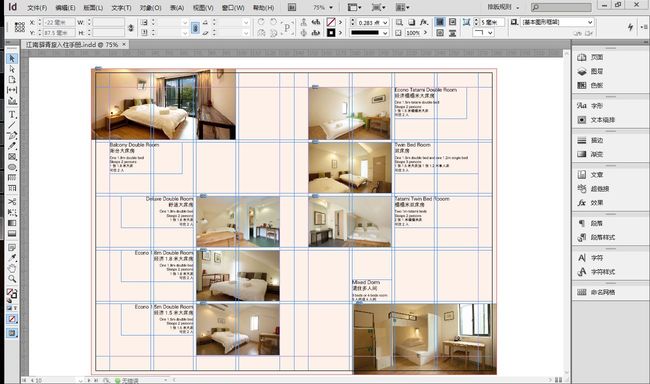Open the 超链接 (Hyperlinks) panel
The height and width of the screenshot is (384, 650).
click(593, 189)
